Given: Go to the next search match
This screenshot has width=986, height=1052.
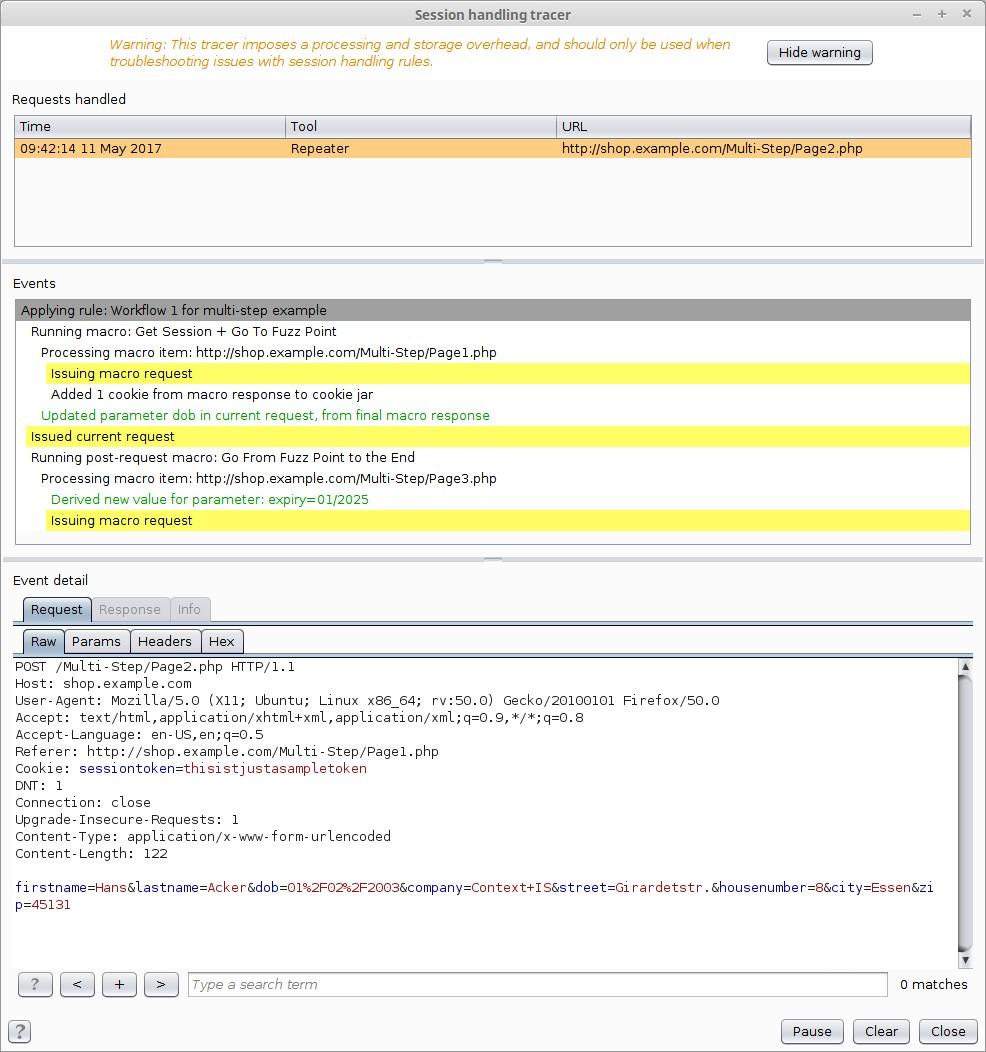Looking at the screenshot, I should pos(161,984).
